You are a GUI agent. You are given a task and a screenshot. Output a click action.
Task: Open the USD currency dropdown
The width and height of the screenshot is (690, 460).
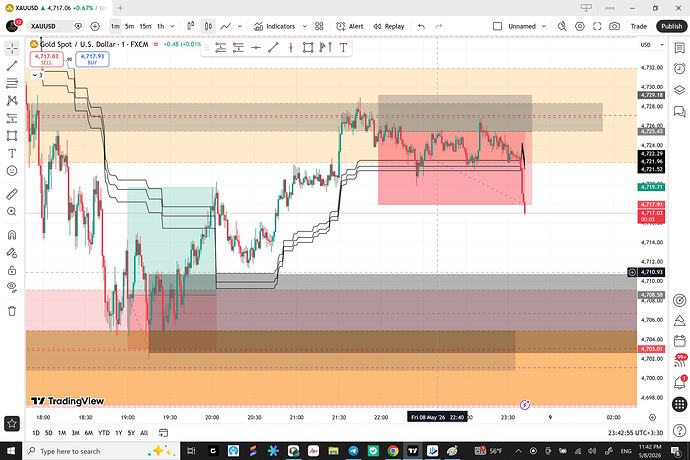(652, 45)
